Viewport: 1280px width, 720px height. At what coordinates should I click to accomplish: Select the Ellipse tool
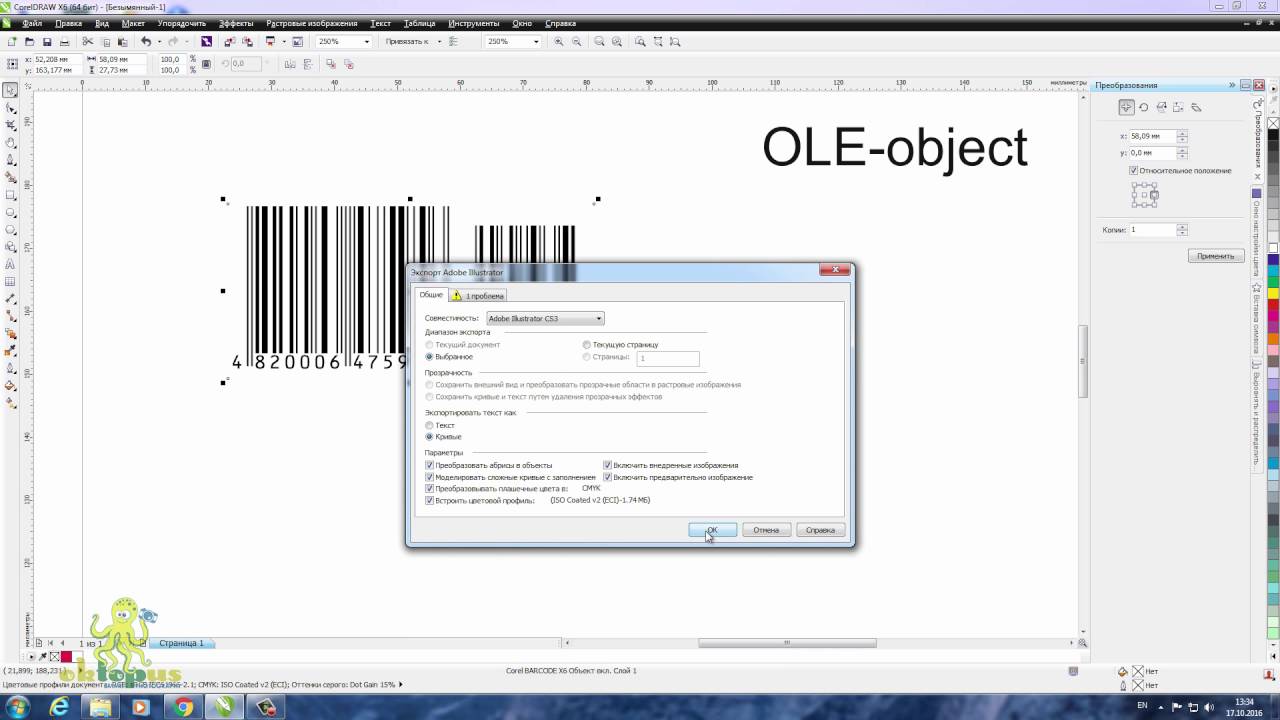[11, 213]
